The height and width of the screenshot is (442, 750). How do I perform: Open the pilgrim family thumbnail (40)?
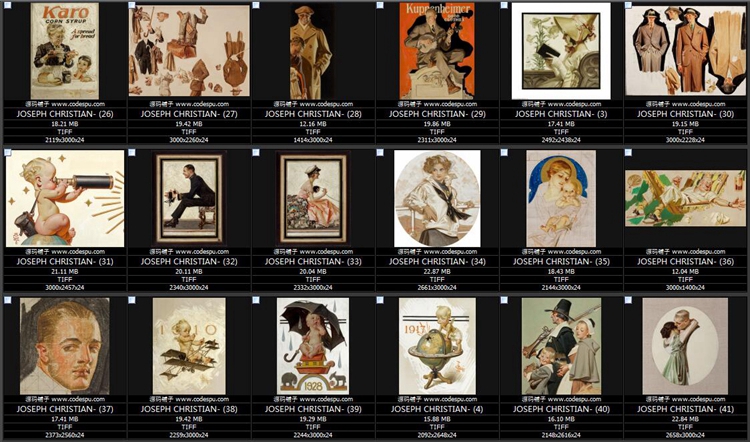click(561, 346)
